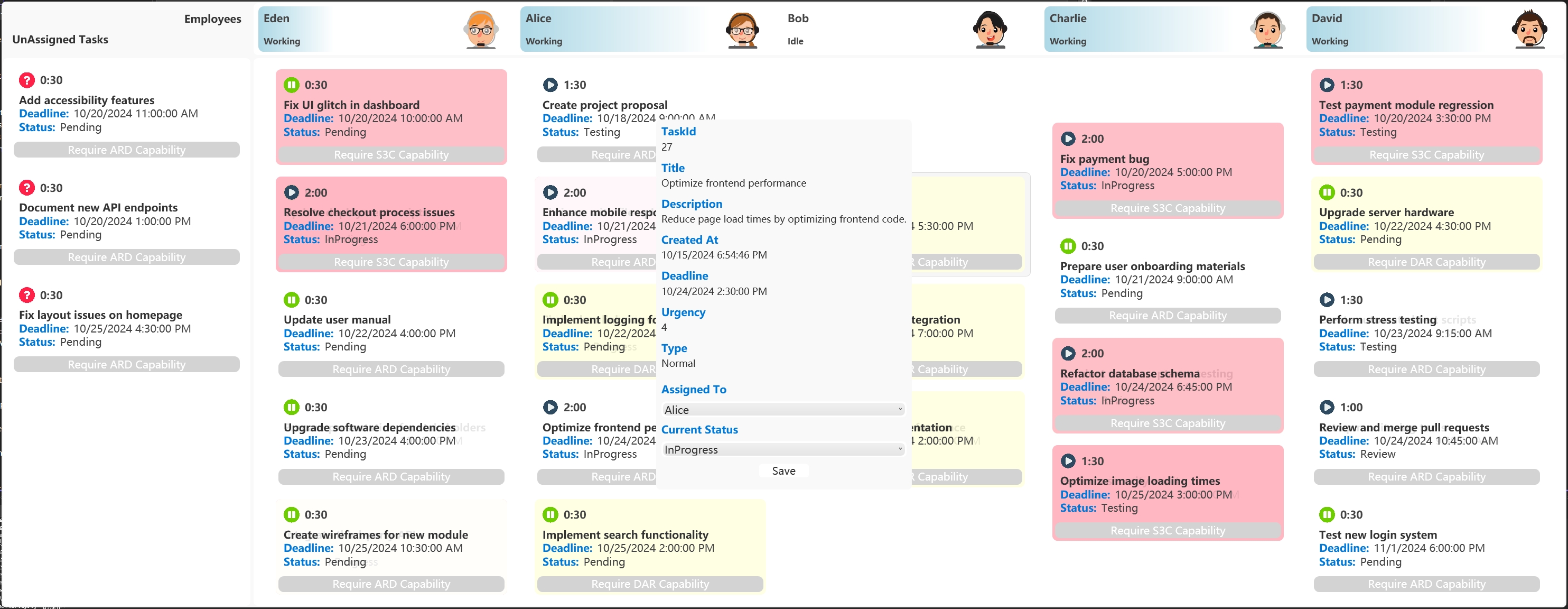Open the Current Status dropdown showing InProgress
This screenshot has height=609, width=1568.
pos(783,449)
